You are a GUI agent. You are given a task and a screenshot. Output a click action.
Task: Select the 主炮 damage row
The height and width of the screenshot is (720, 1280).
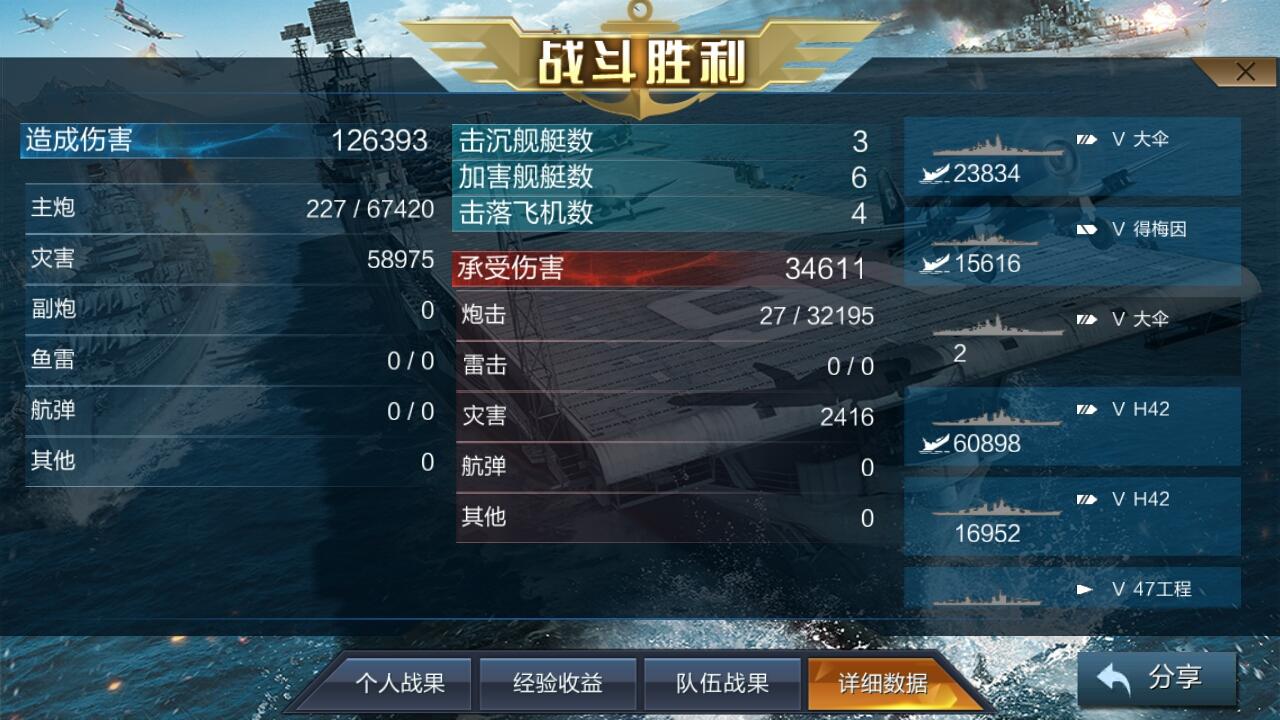click(232, 208)
